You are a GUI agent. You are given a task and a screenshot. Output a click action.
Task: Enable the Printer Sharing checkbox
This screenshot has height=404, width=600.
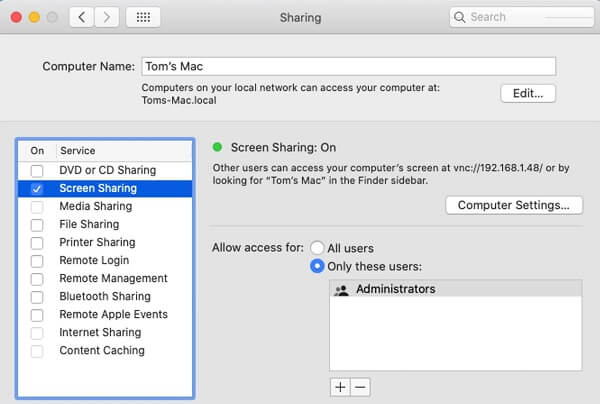pos(37,242)
